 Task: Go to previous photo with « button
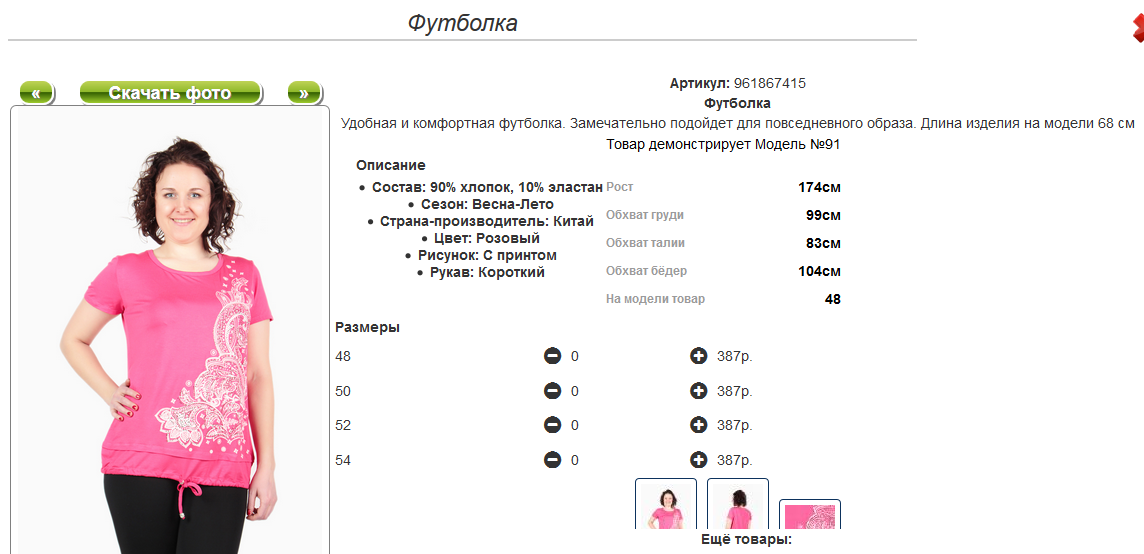(36, 93)
